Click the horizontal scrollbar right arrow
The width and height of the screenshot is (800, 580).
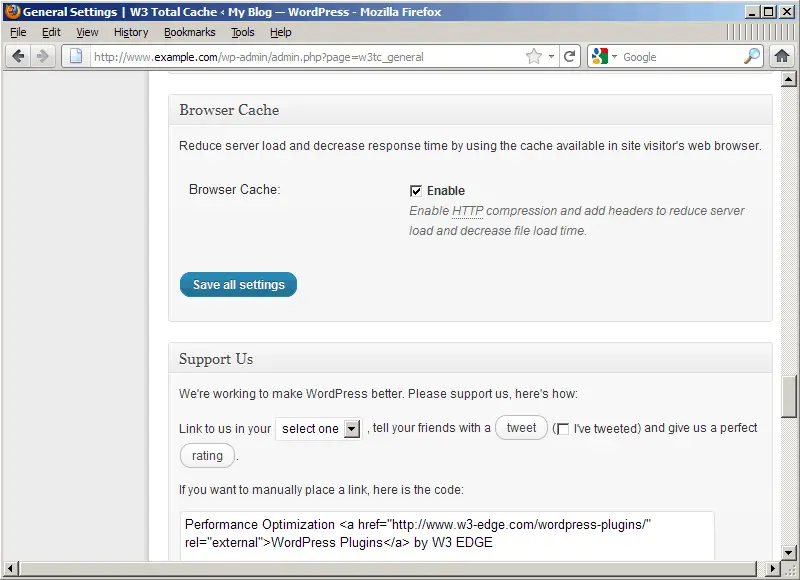click(772, 568)
